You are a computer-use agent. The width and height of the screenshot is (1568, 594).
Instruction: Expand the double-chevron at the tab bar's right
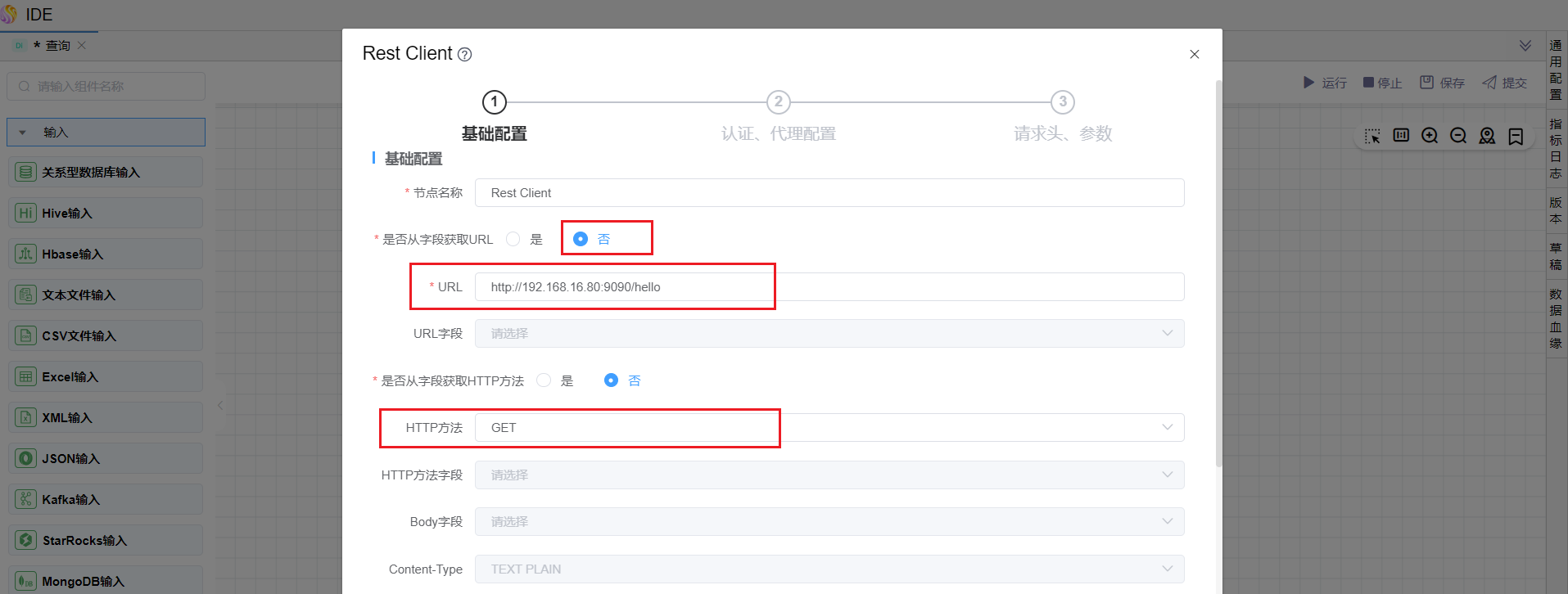[1525, 46]
